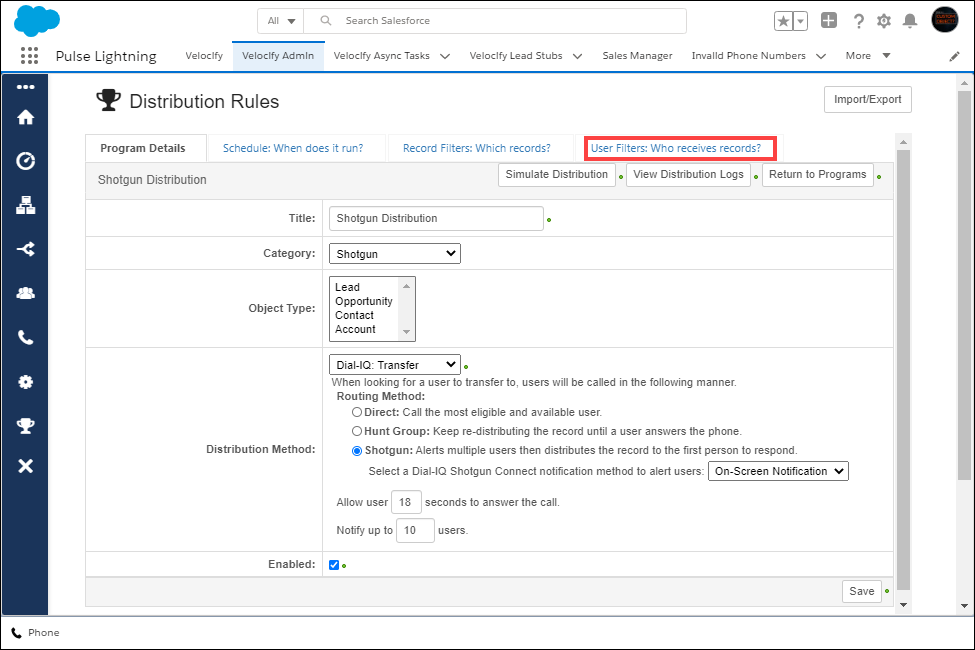Expand the Invalid Phone Numbers chevron
975x650 pixels.
tap(821, 56)
